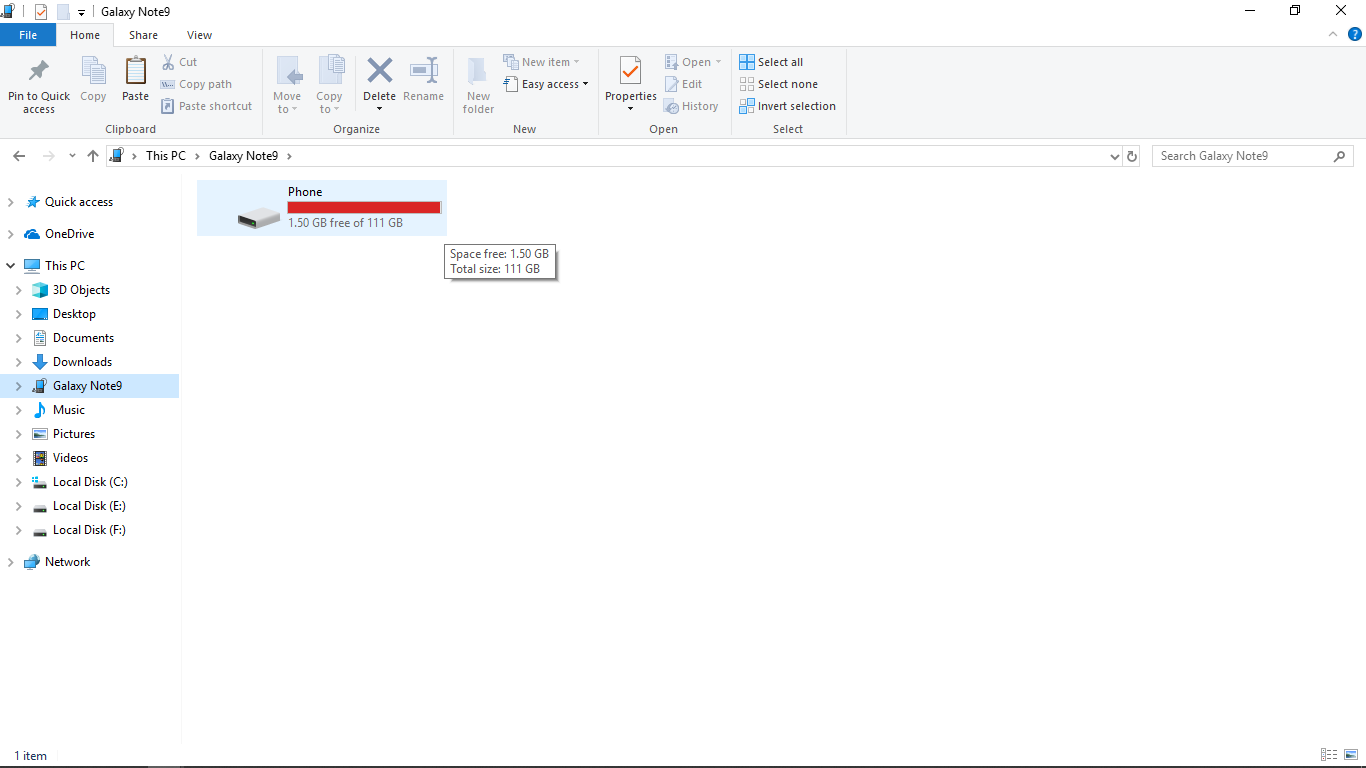Viewport: 1366px width, 768px height.
Task: Click the Cut scissors icon
Action: coord(168,62)
